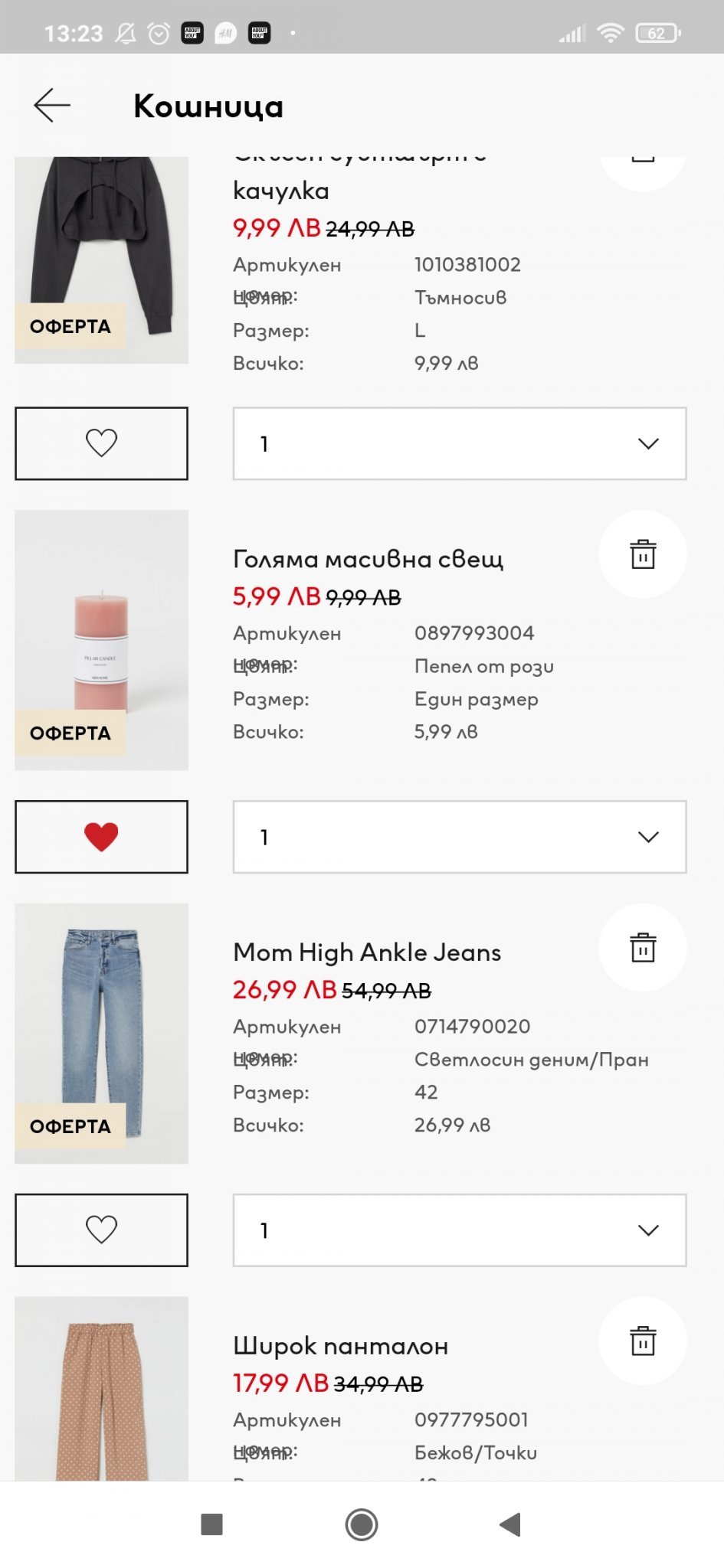Open the Mom High Ankle Jeans title link
The image size is (724, 1568).
(367, 952)
